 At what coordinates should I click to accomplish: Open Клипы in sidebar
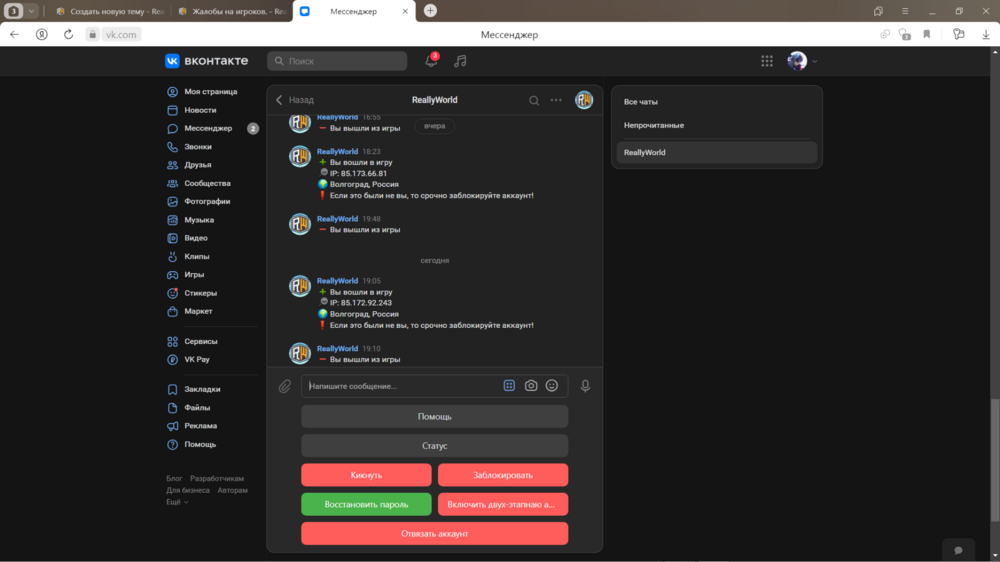pos(196,256)
